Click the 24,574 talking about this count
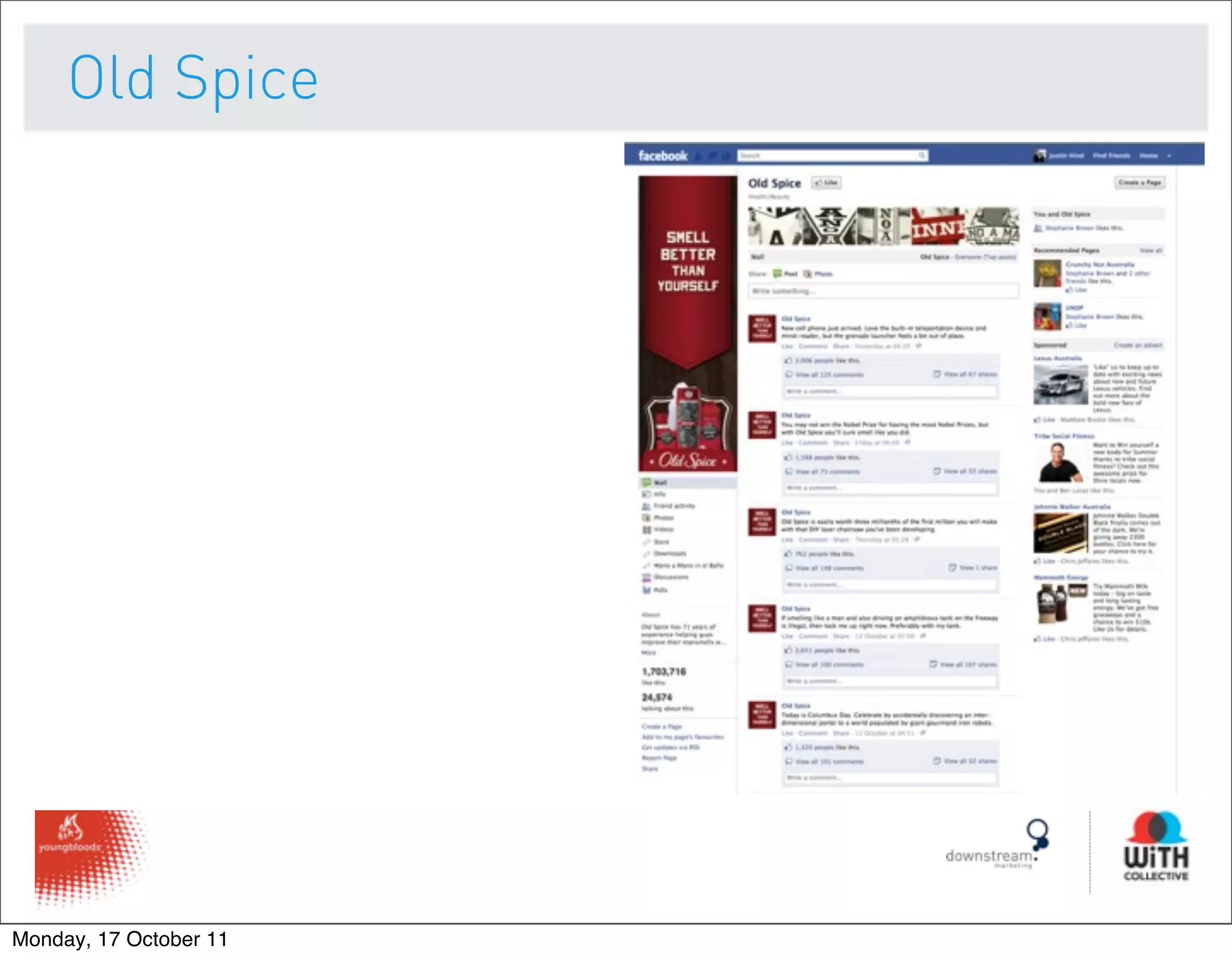Viewport: 1232px width, 958px height. (657, 698)
